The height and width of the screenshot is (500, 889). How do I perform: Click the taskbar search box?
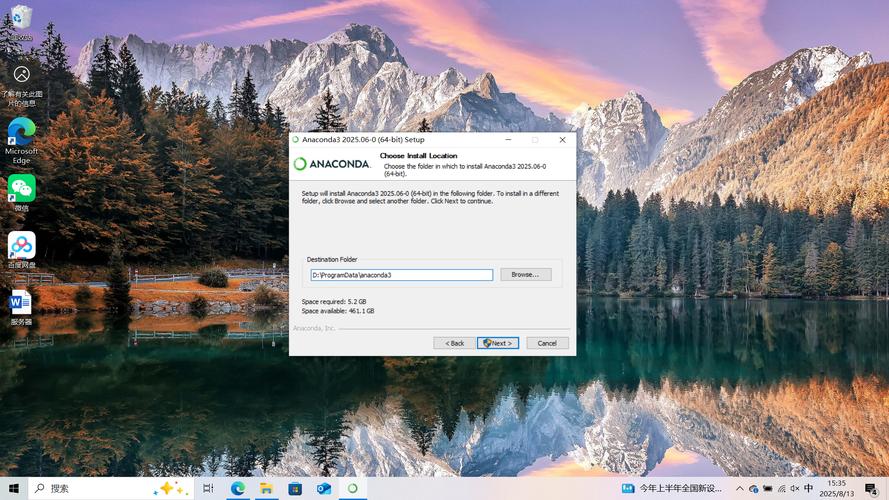coord(111,488)
